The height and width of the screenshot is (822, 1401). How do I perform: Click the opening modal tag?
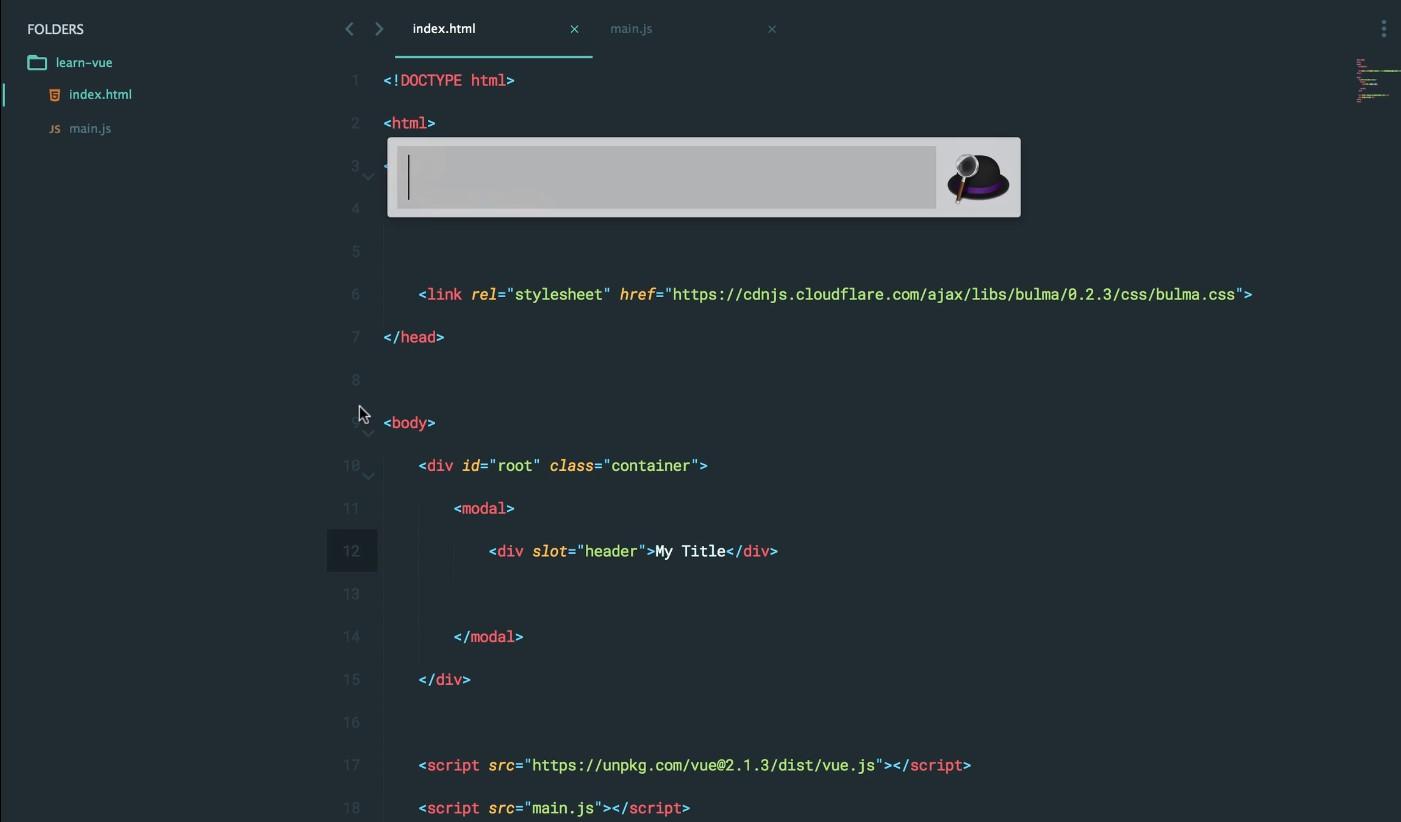tap(484, 508)
